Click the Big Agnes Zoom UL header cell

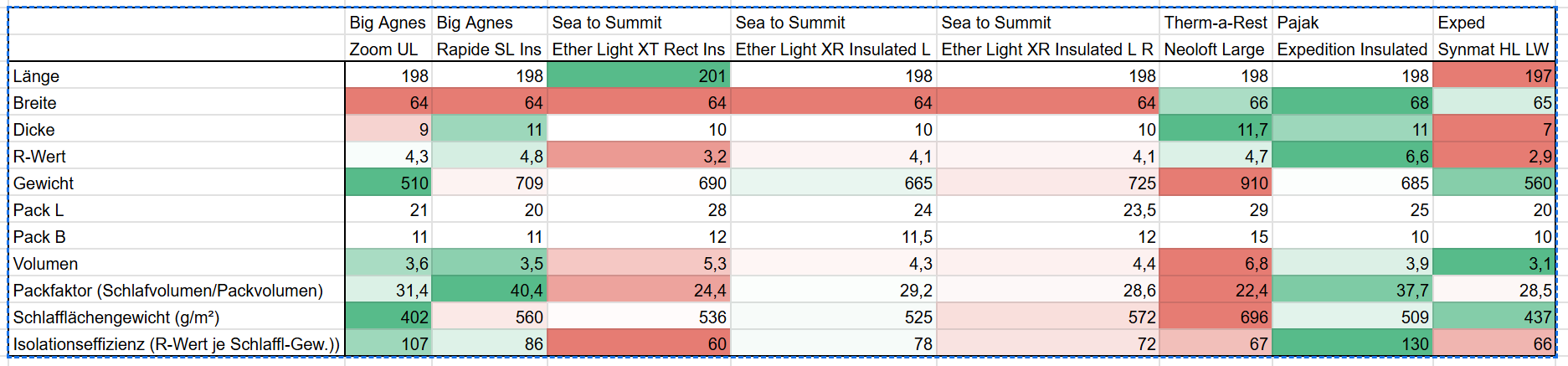click(x=388, y=49)
